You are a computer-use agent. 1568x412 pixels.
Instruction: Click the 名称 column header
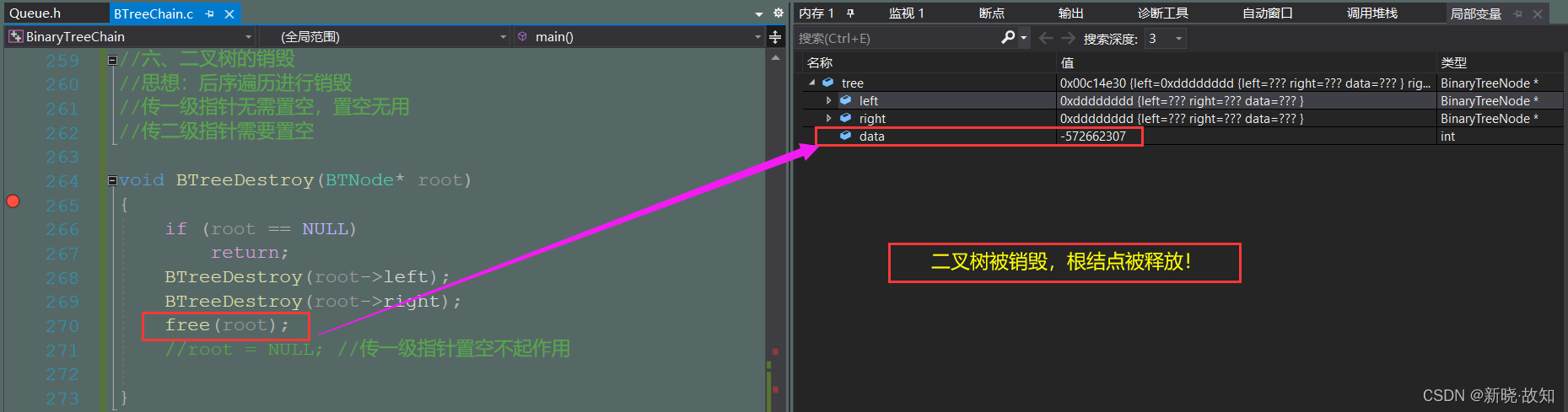(x=819, y=62)
